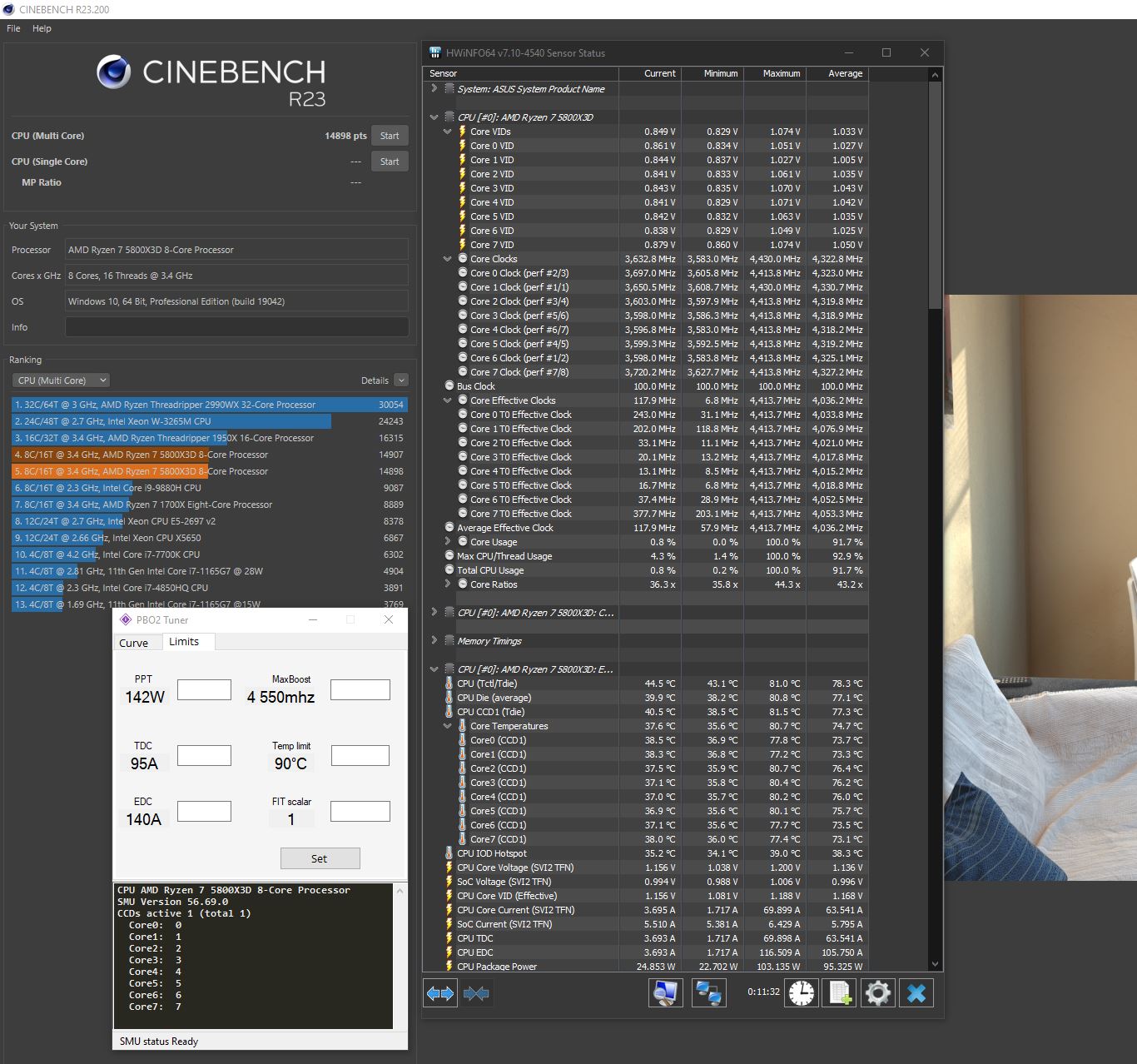Viewport: 1137px width, 1064px height.
Task: Collapse the CPU [#0]: AMD Ryzen 7 5800X3D group
Action: 434,117
